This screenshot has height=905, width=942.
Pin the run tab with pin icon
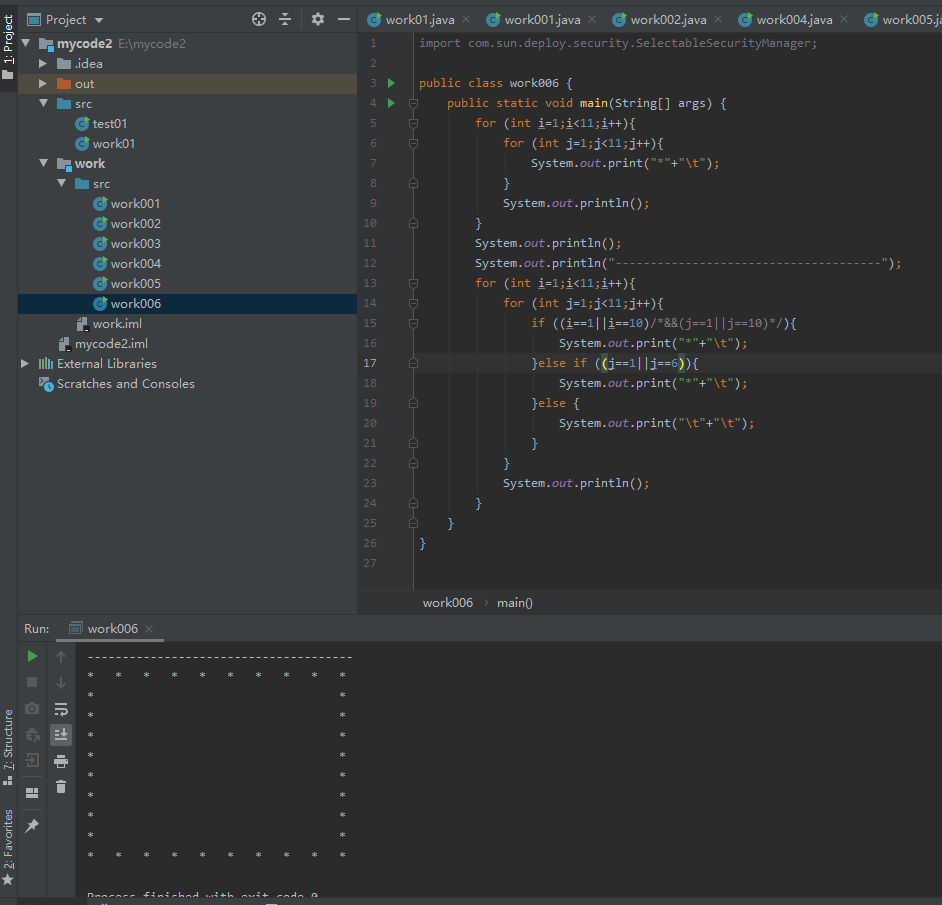[32, 826]
